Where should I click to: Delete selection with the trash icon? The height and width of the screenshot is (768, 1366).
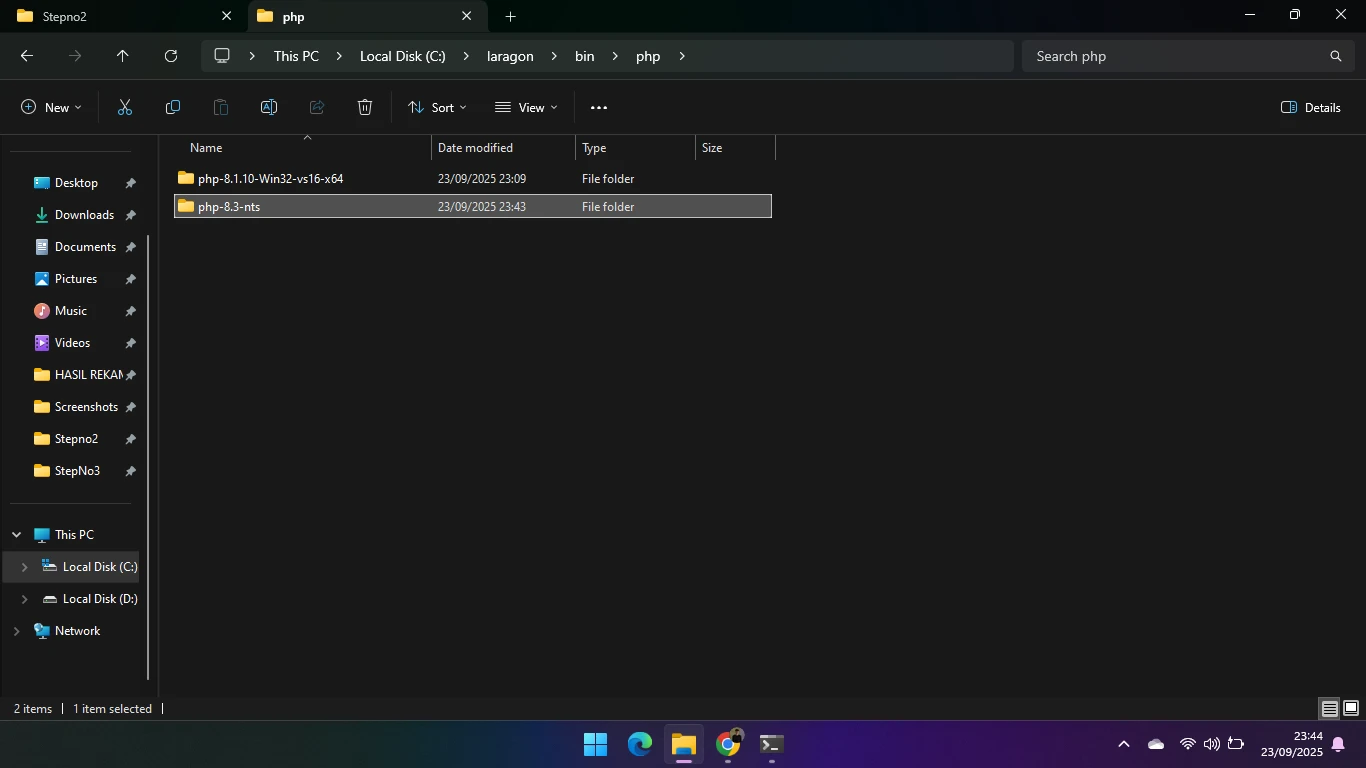point(365,108)
